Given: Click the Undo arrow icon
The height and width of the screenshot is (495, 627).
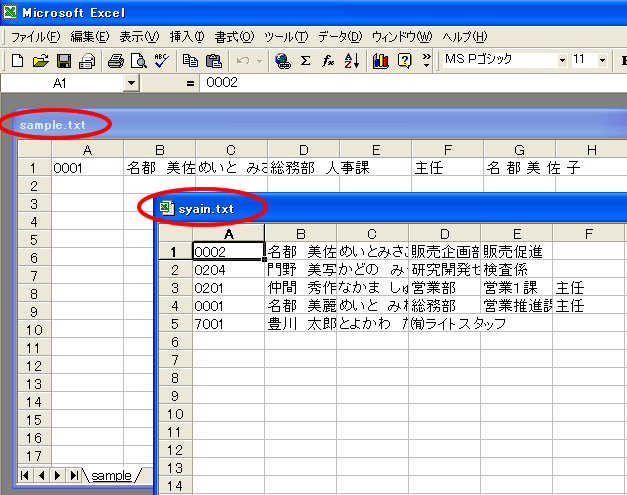Looking at the screenshot, I should point(243,61).
